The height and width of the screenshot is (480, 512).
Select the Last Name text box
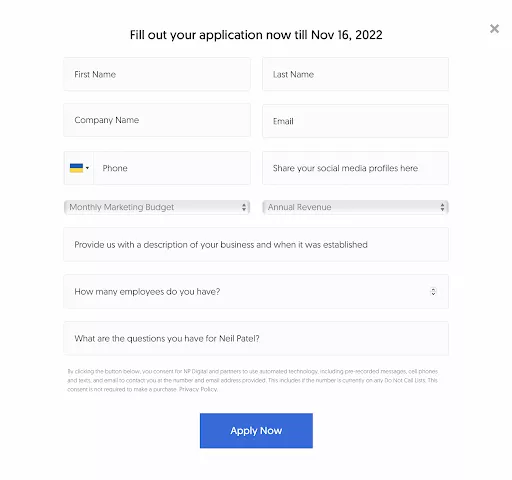point(355,74)
